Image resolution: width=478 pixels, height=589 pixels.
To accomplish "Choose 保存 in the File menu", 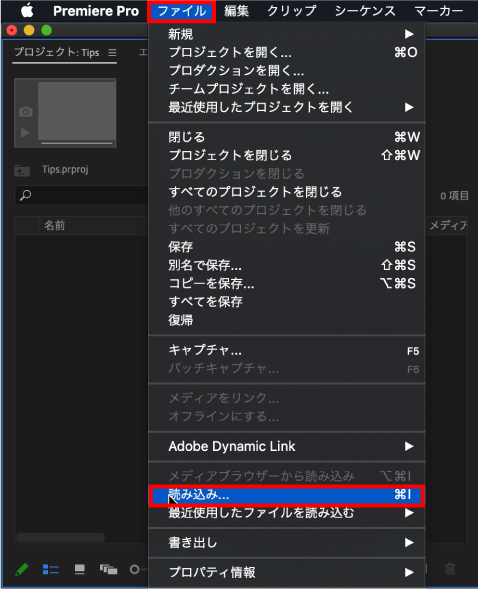I will 287,247.
